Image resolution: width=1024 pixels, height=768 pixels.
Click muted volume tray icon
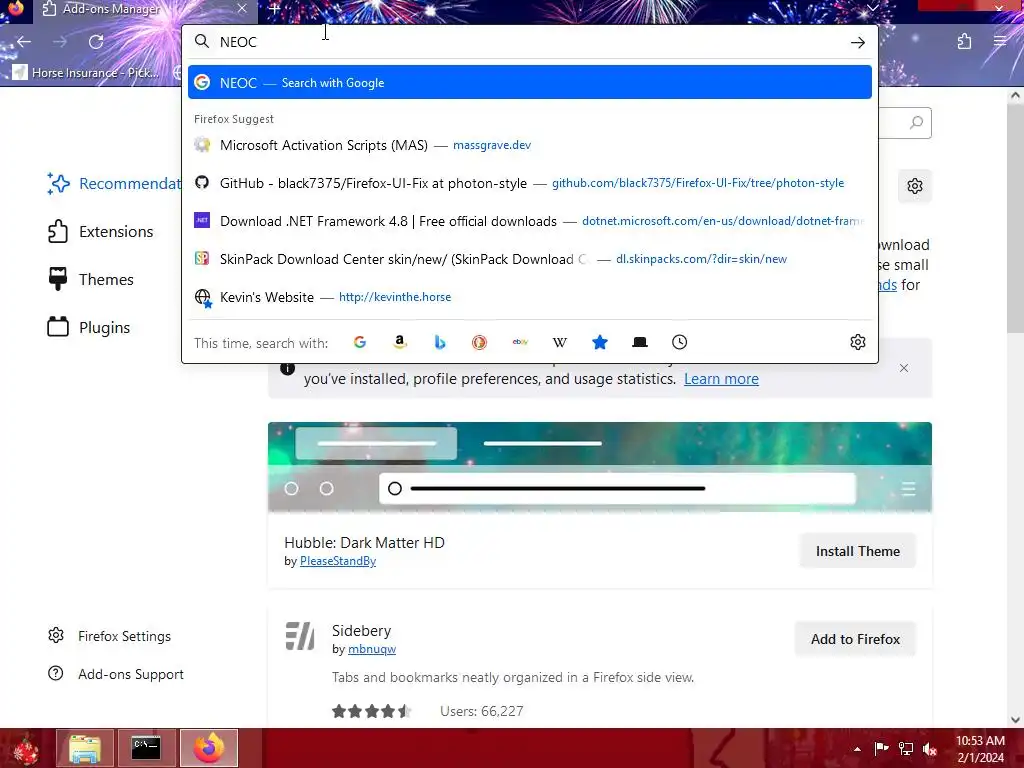tap(930, 749)
